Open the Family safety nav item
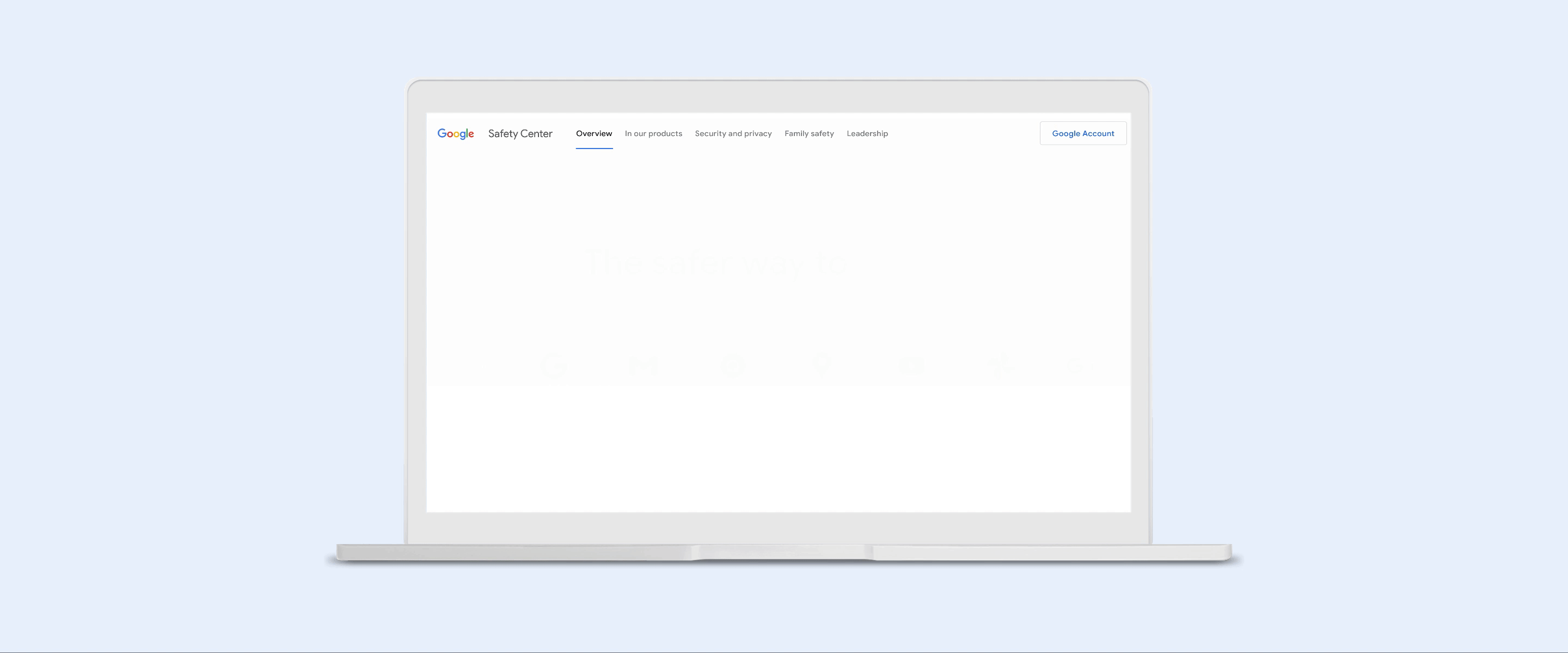This screenshot has height=653, width=1568. coord(809,134)
